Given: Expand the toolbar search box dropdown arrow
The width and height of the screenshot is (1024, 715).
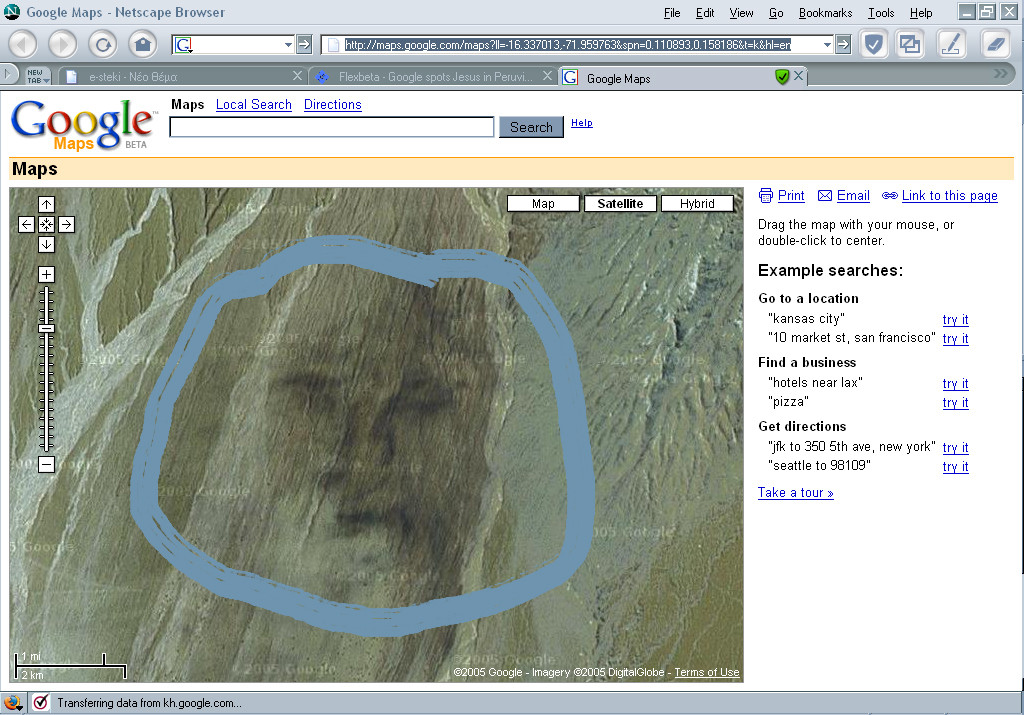Looking at the screenshot, I should pyautogui.click(x=288, y=44).
